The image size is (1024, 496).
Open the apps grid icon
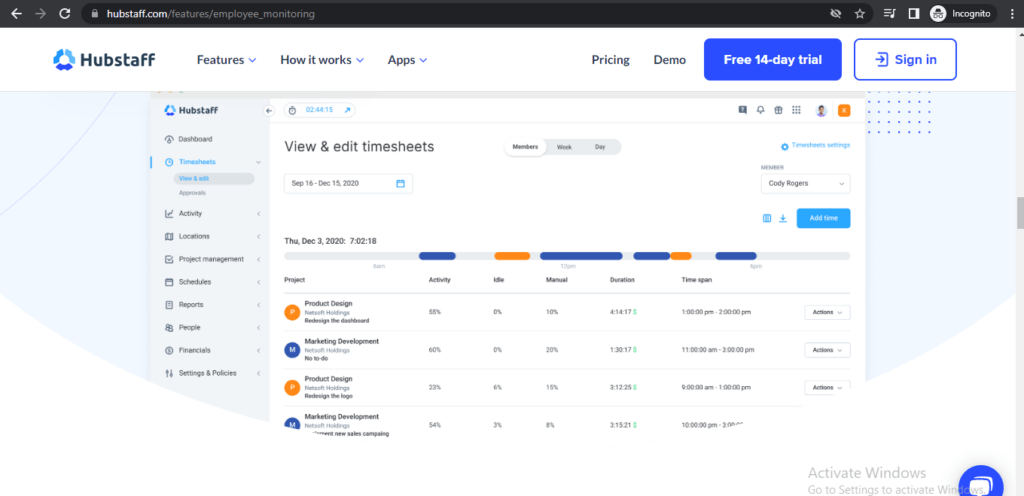[796, 110]
